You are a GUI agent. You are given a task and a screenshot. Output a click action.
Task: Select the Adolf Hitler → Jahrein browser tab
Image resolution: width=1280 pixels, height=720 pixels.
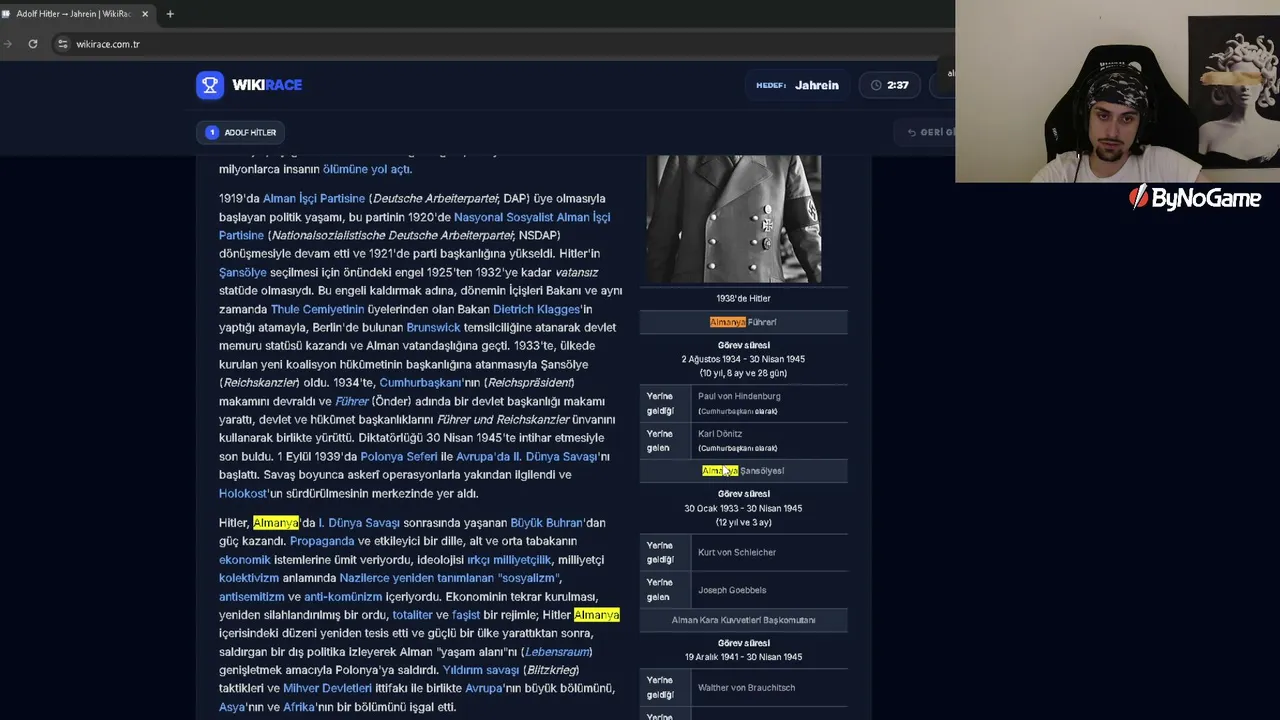(x=77, y=14)
